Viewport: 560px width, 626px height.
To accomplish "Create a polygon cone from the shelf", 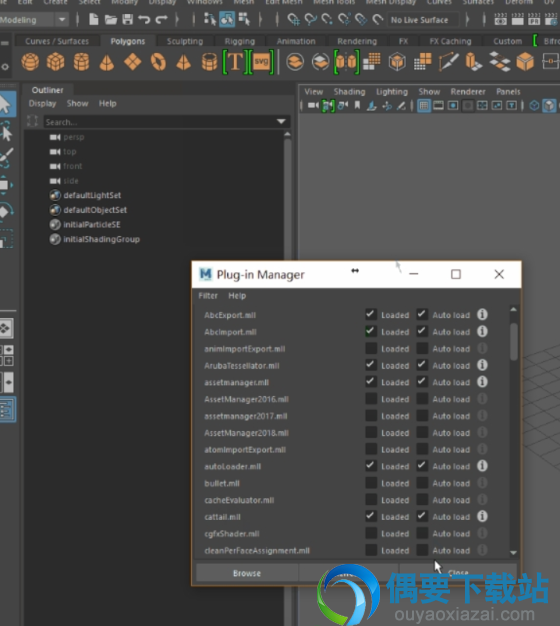I will pyautogui.click(x=107, y=62).
